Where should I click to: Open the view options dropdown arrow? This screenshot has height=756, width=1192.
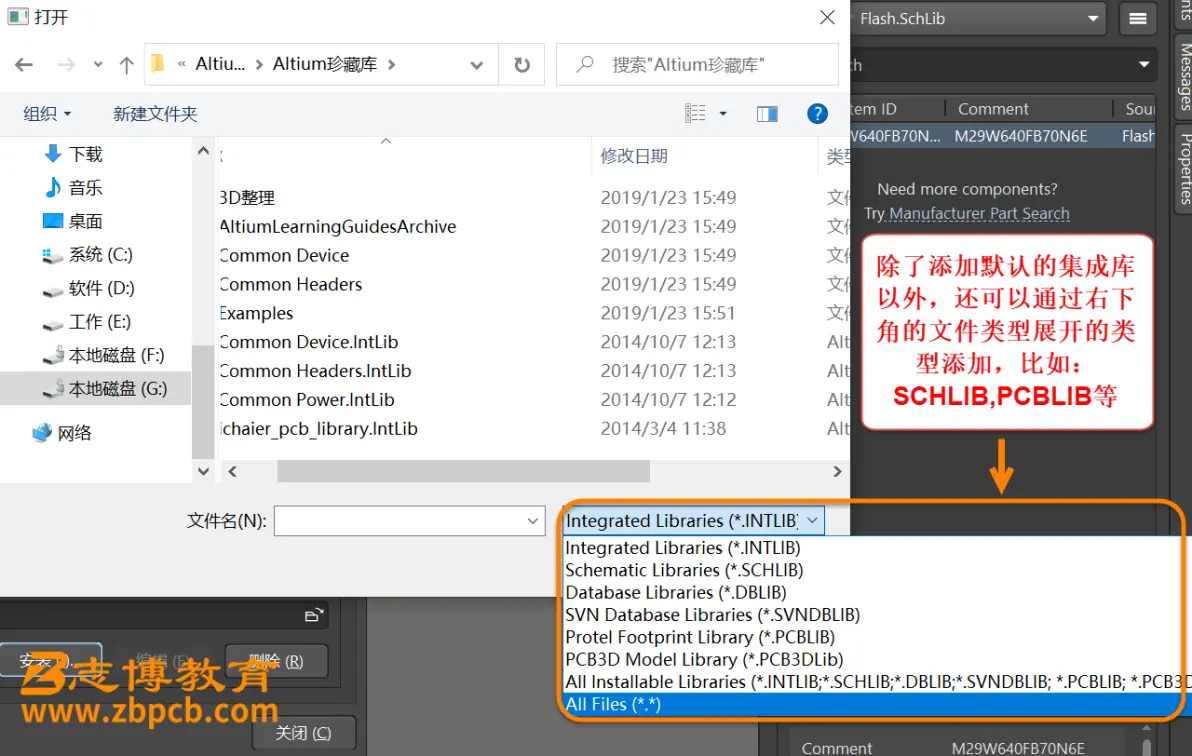pyautogui.click(x=723, y=113)
